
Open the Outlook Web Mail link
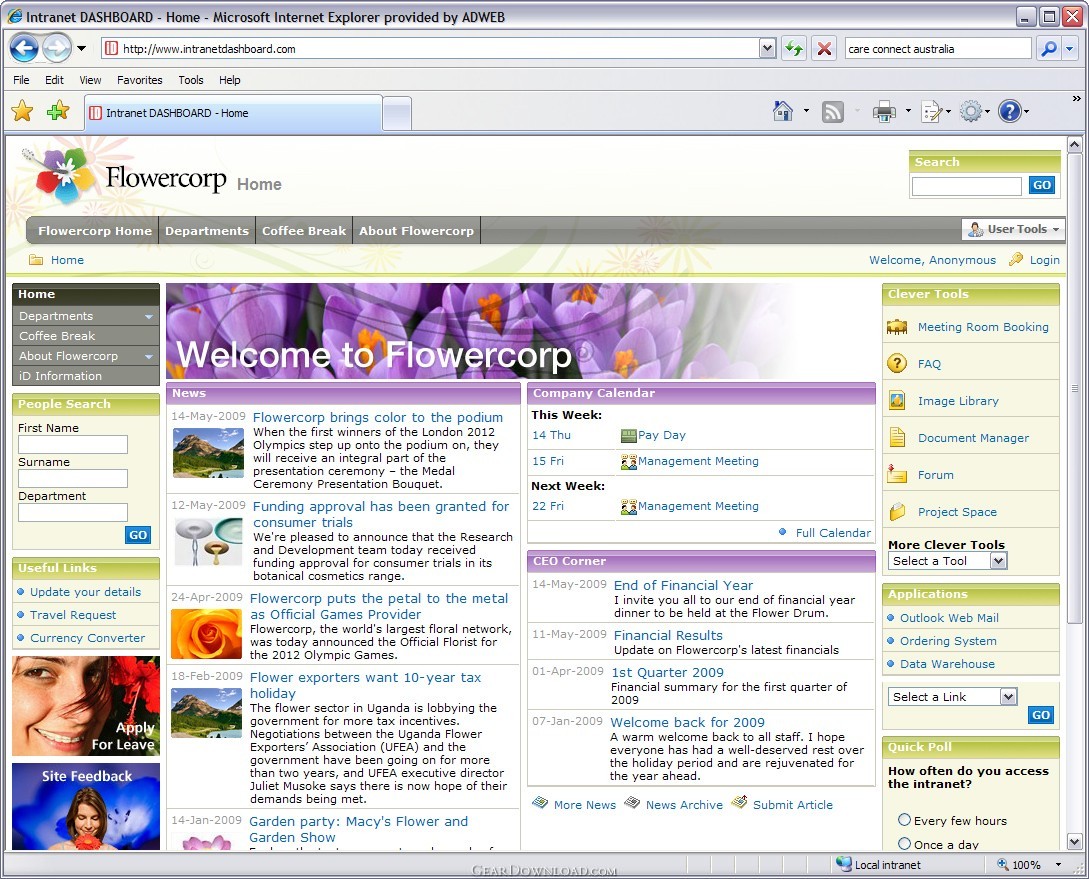949,617
